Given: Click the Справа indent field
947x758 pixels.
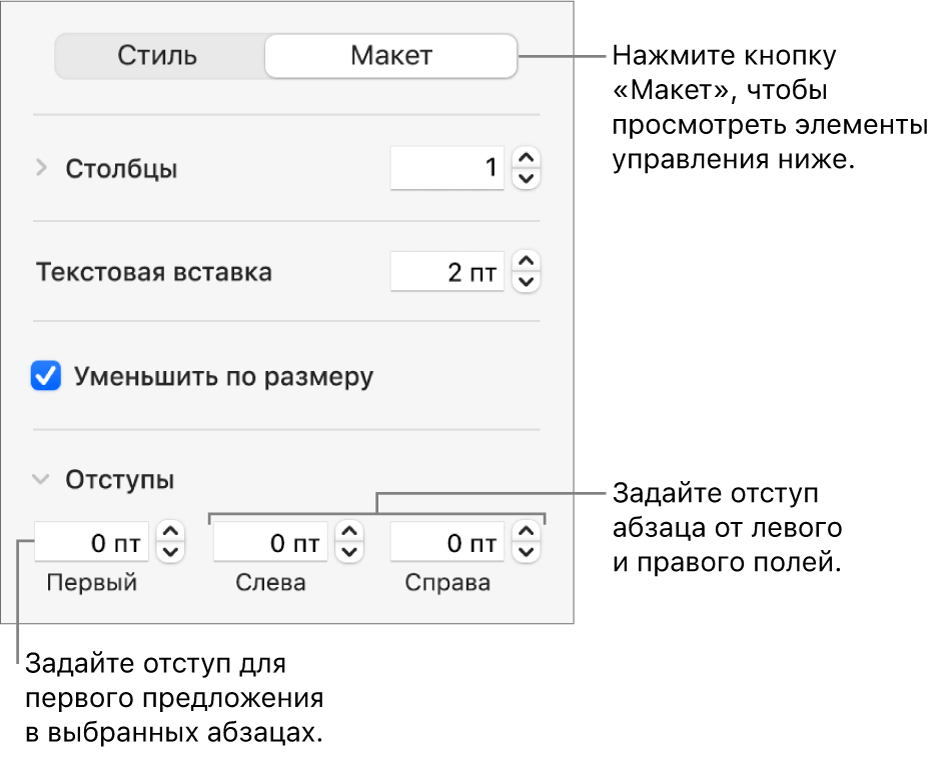Looking at the screenshot, I should tap(447, 543).
